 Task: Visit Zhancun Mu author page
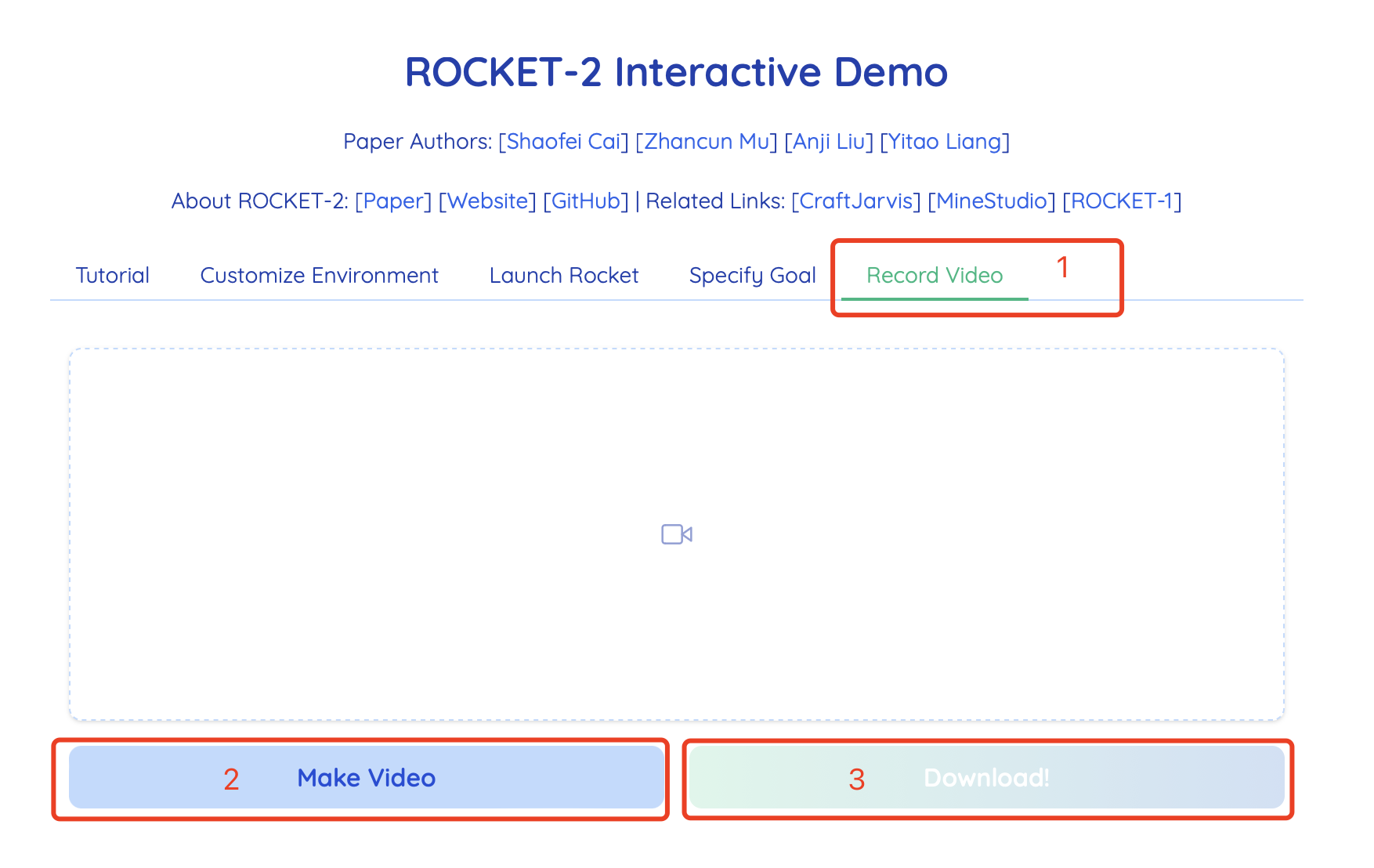[x=706, y=142]
